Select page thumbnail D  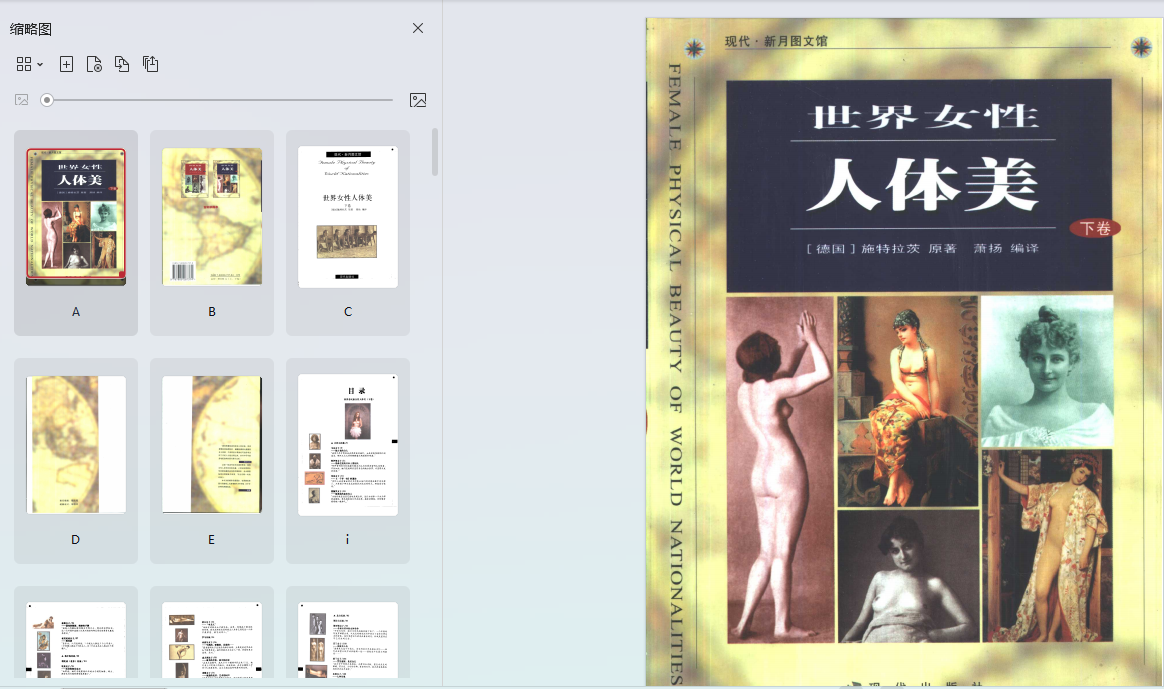[x=76, y=445]
